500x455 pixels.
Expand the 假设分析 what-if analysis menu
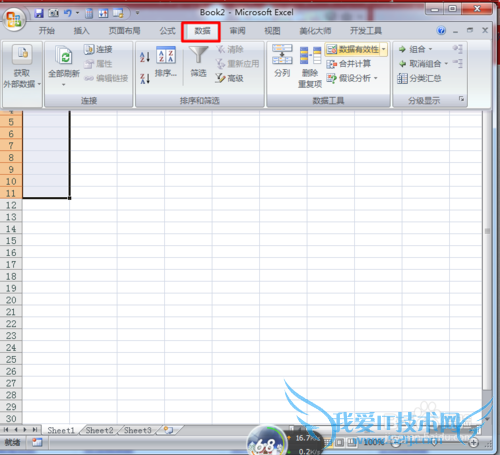click(x=352, y=78)
